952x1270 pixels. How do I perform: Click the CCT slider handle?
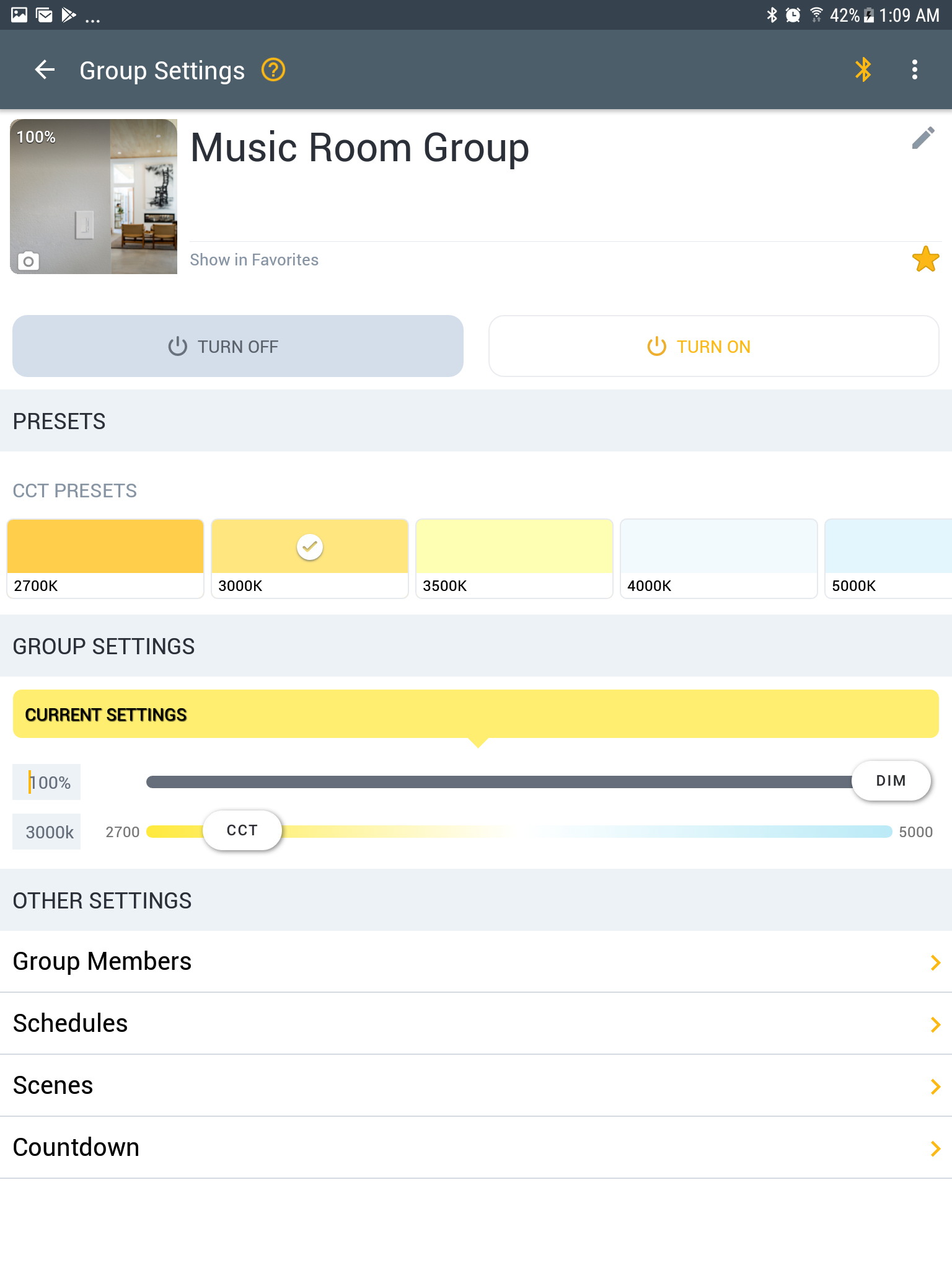point(242,830)
